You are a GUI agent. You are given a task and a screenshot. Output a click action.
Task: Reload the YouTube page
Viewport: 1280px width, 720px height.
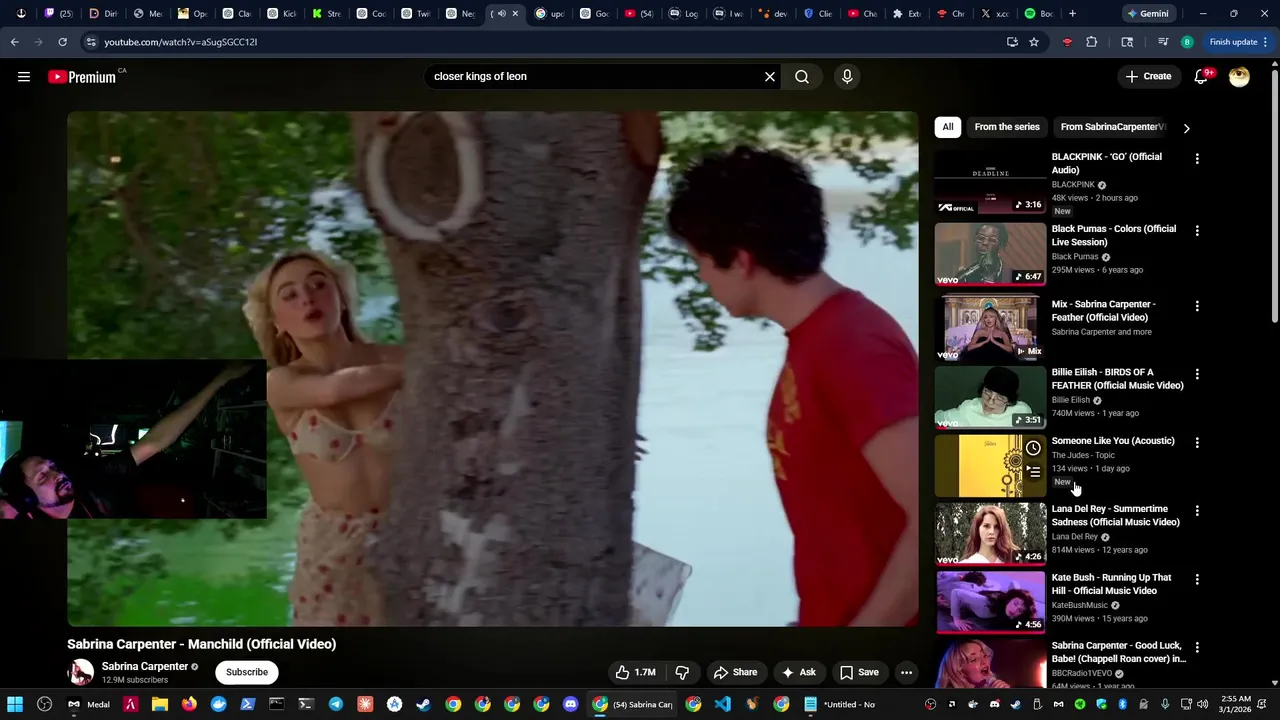pyautogui.click(x=62, y=42)
